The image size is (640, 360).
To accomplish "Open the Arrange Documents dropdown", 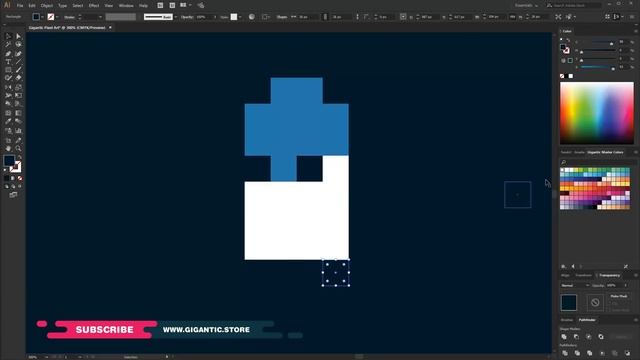I will (x=186, y=5).
